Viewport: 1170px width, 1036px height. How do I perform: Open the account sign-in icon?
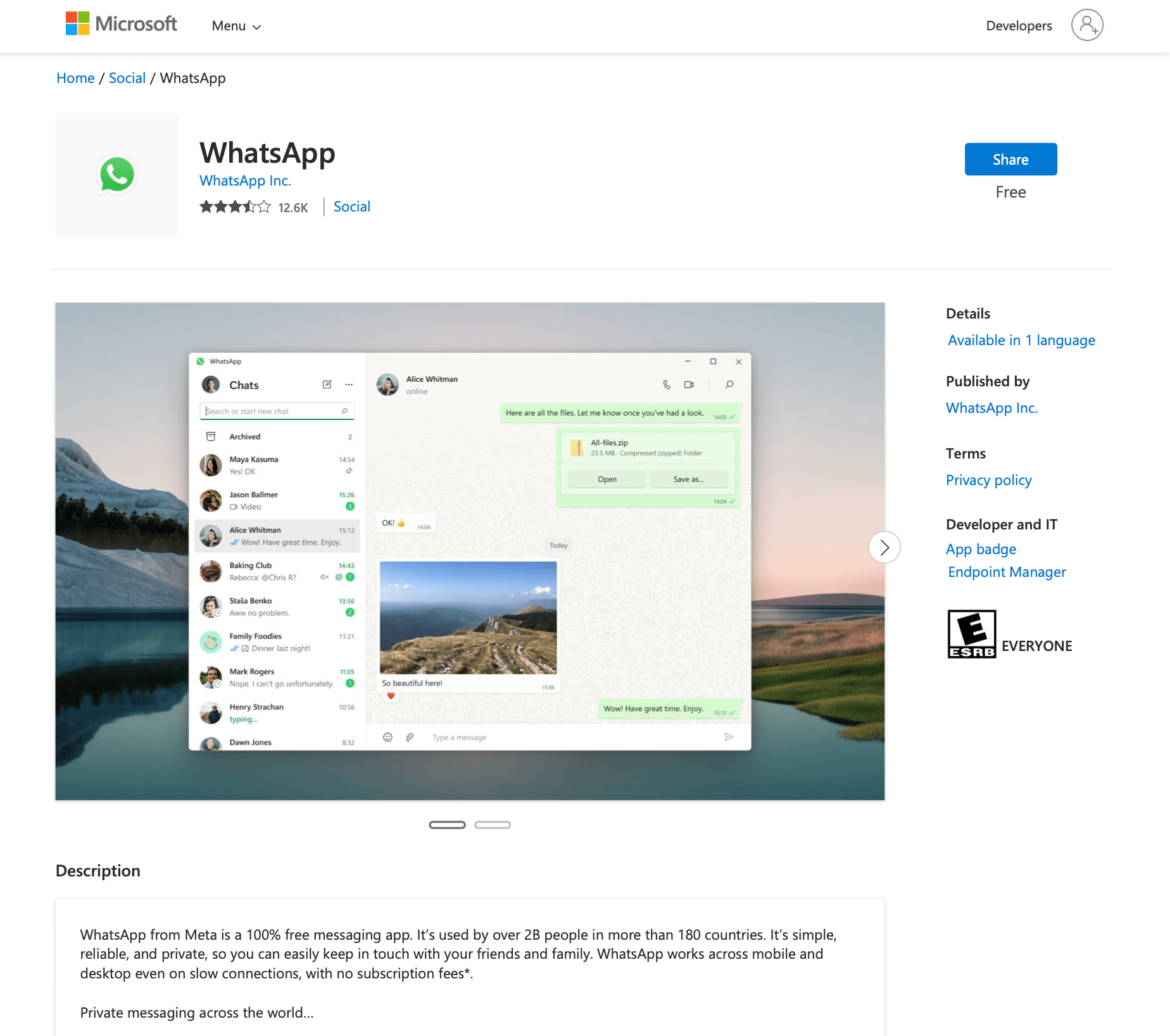[x=1087, y=25]
